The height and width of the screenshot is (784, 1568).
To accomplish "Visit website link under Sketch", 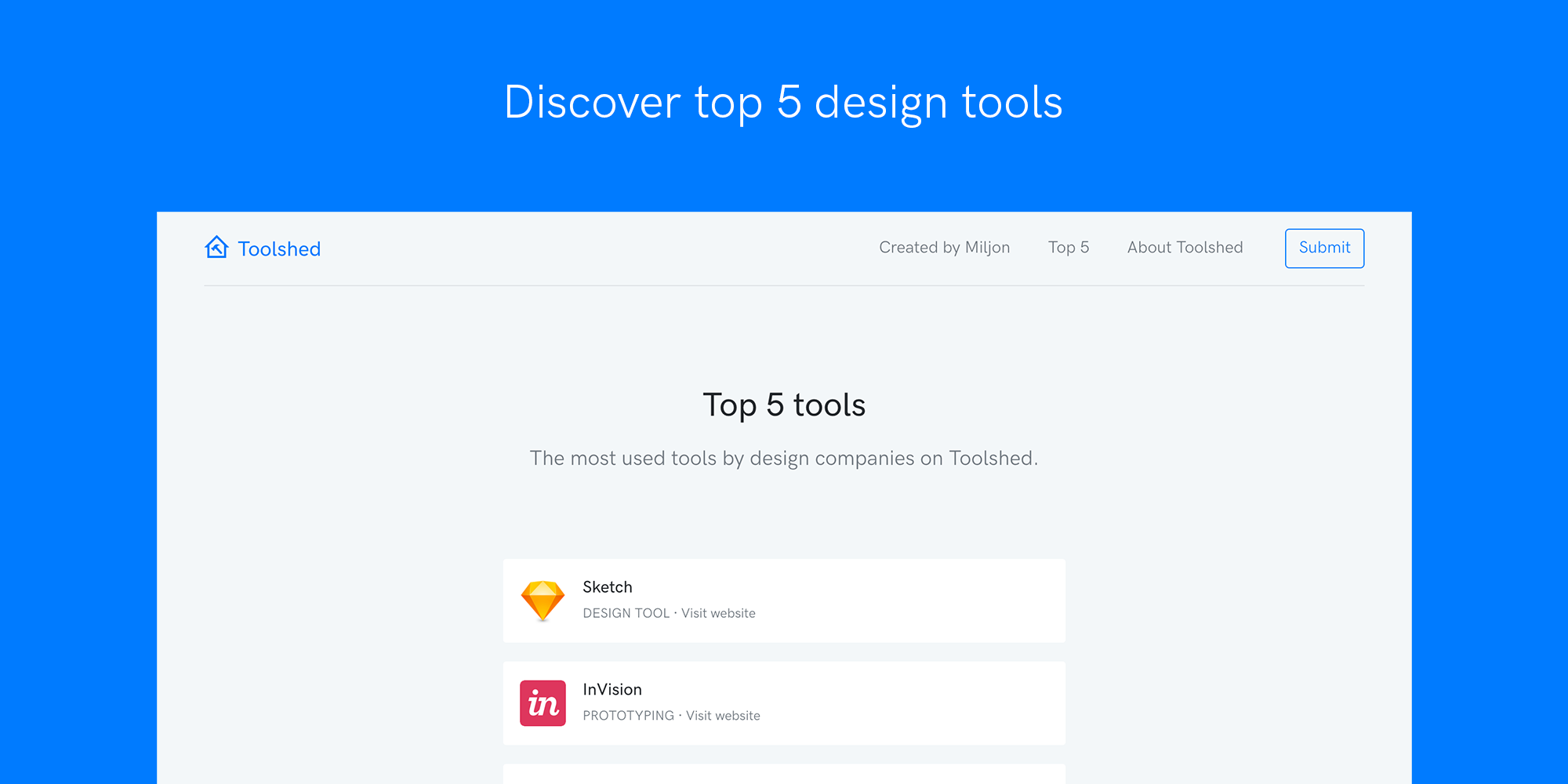I will (718, 613).
